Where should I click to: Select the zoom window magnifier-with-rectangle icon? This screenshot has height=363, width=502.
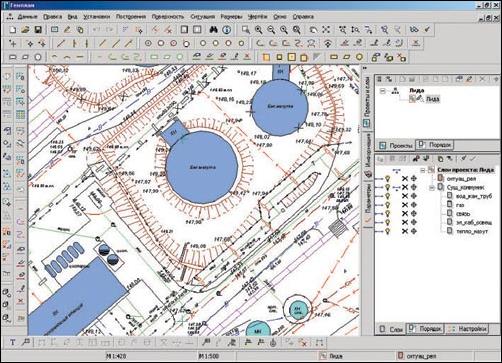(x=246, y=30)
